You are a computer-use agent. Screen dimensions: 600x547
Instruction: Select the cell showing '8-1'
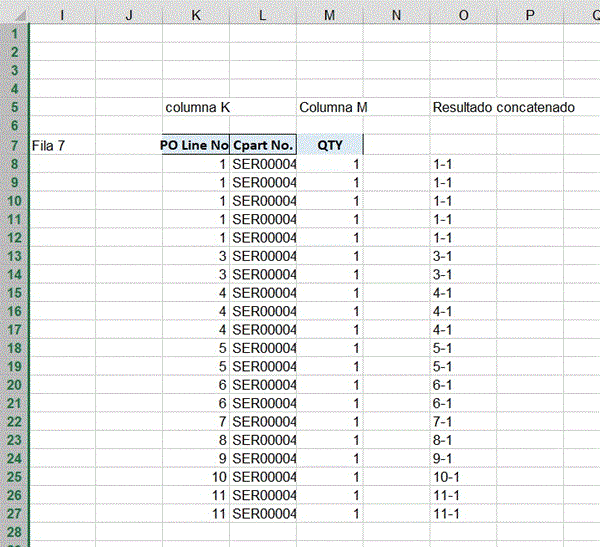point(463,440)
